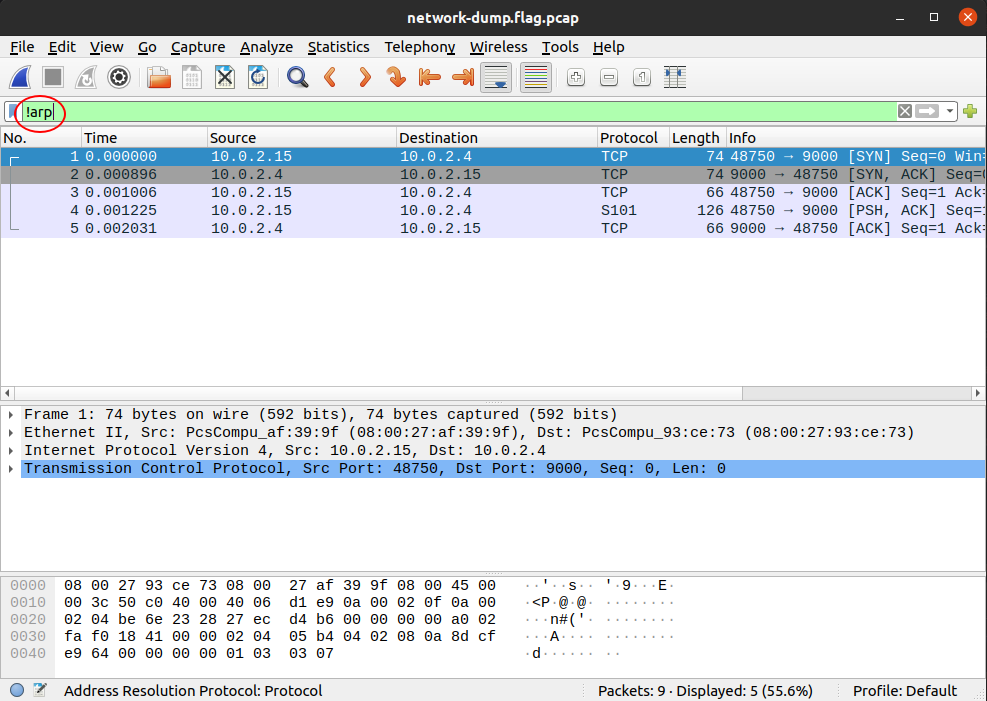Open capture options gear icon
The height and width of the screenshot is (701, 987).
tap(119, 77)
